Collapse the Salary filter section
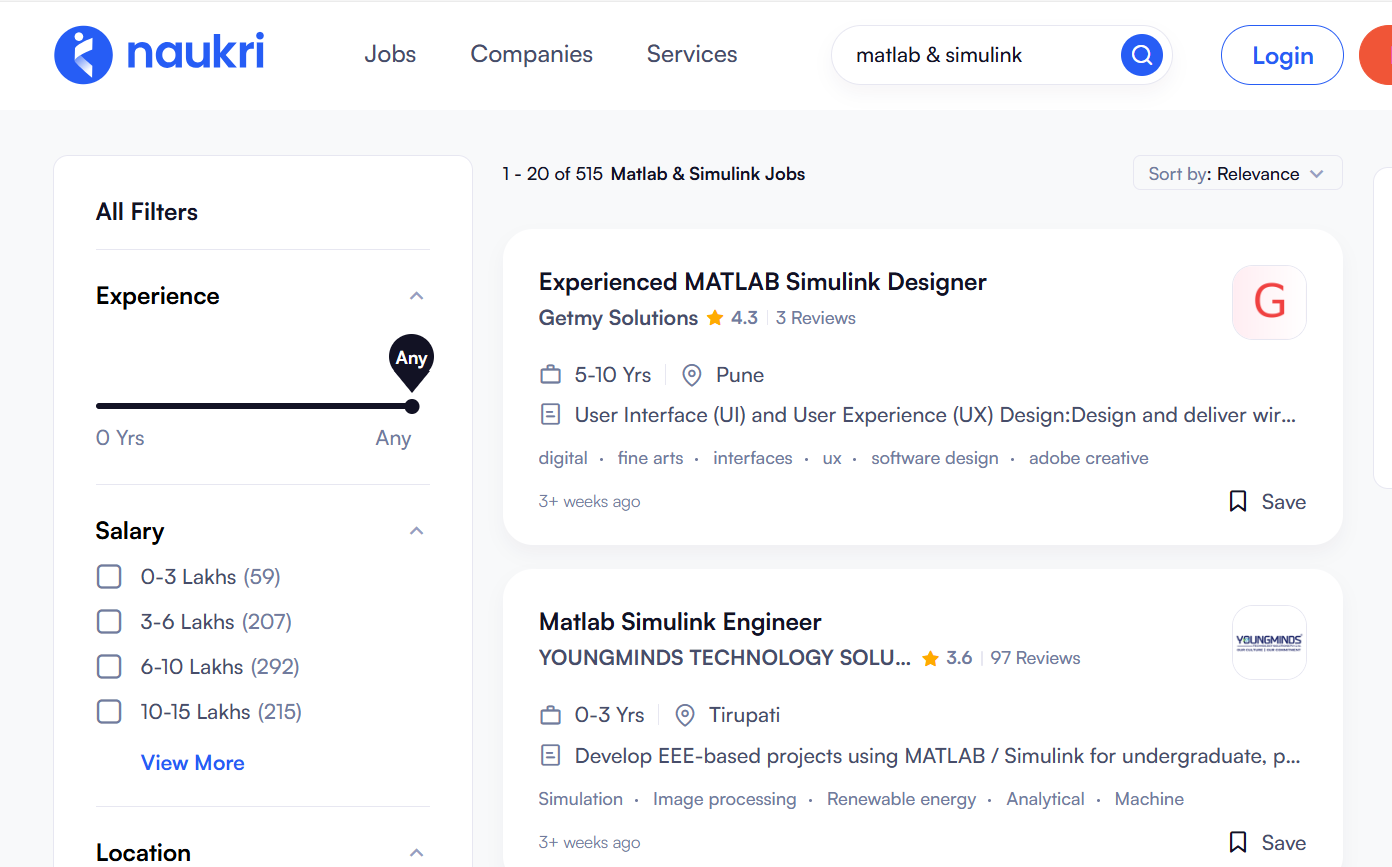This screenshot has width=1392, height=867. coord(417,531)
